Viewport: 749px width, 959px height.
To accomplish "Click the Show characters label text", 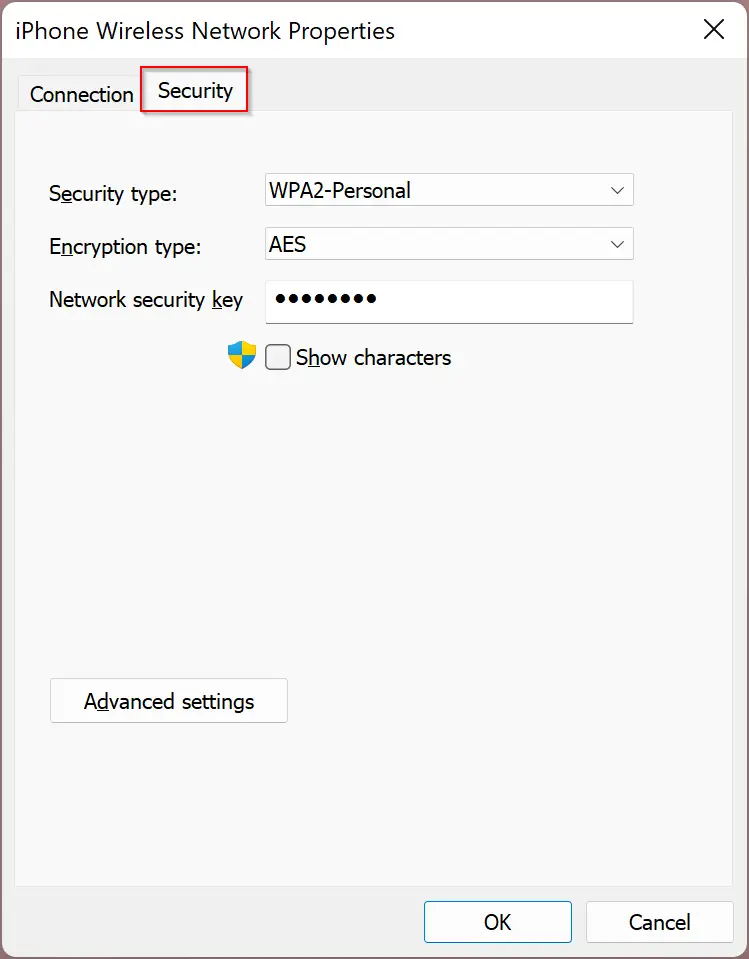I will 373,357.
